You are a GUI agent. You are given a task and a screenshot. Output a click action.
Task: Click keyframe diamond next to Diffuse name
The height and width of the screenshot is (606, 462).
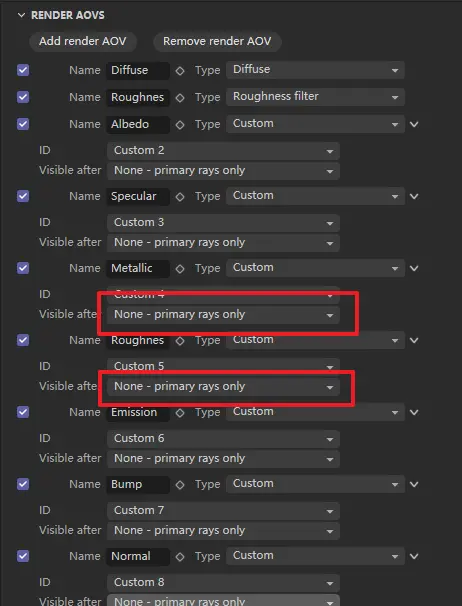pyautogui.click(x=180, y=71)
